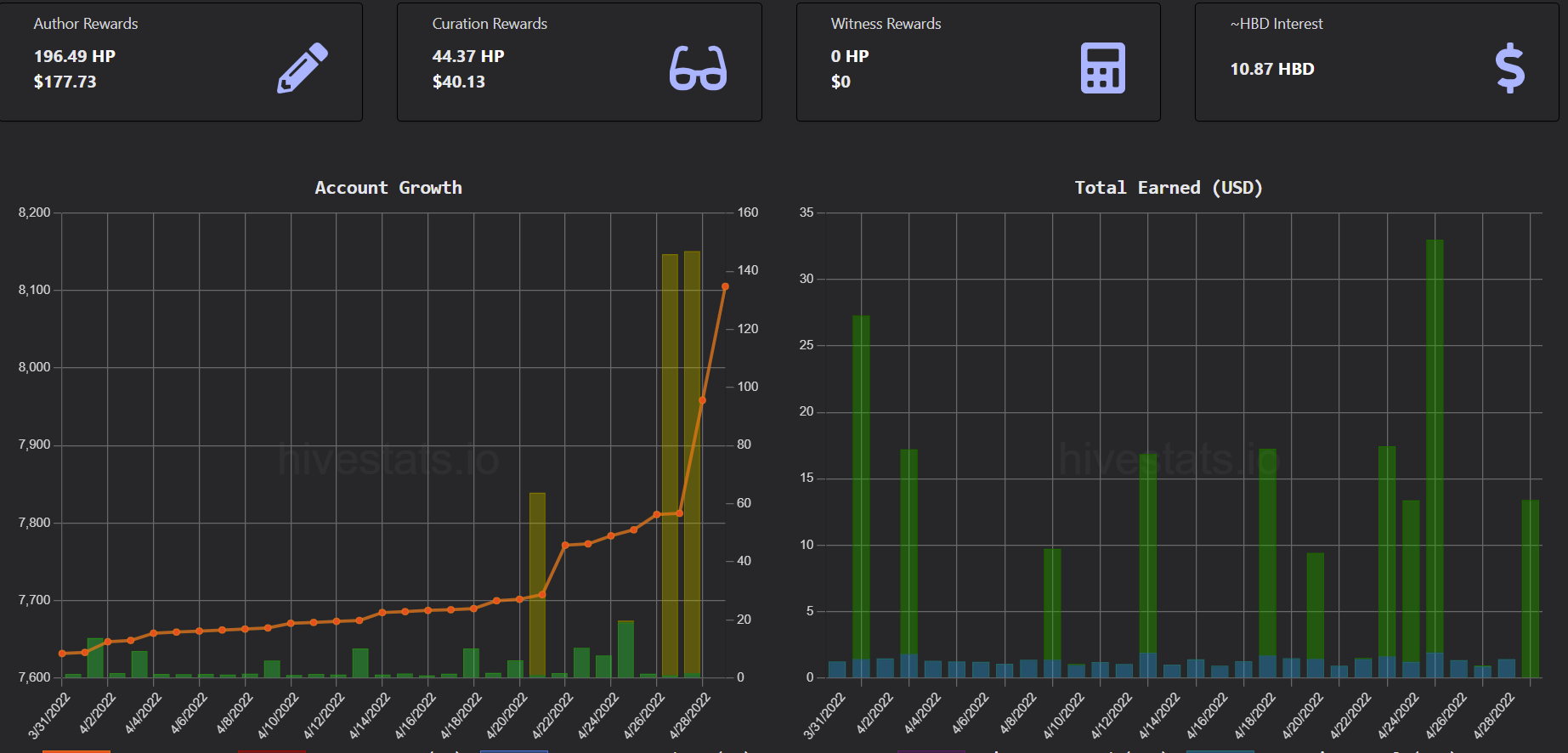Click the rightmost green bar in Total Earned
Viewport: 1568px width, 753px height.
pyautogui.click(x=1531, y=588)
